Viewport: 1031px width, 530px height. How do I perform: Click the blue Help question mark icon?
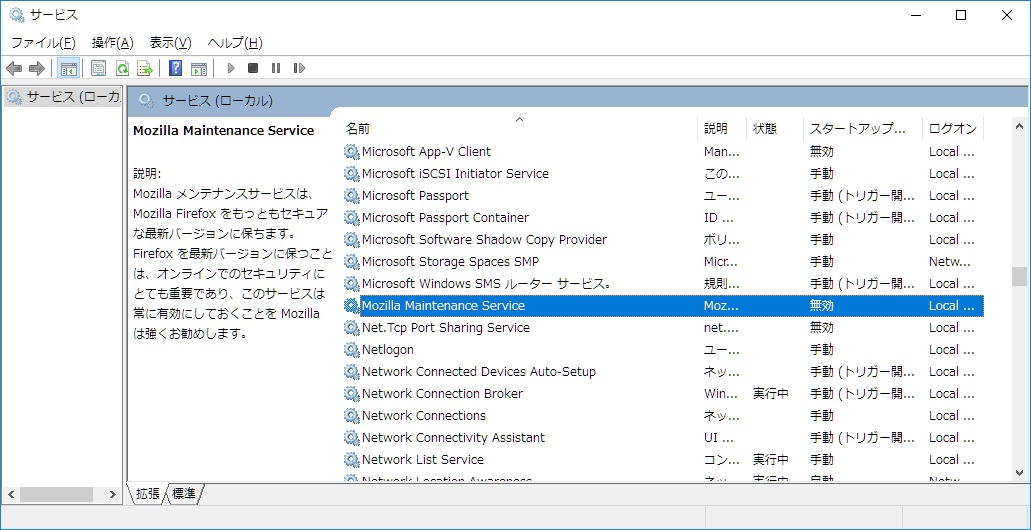(176, 68)
